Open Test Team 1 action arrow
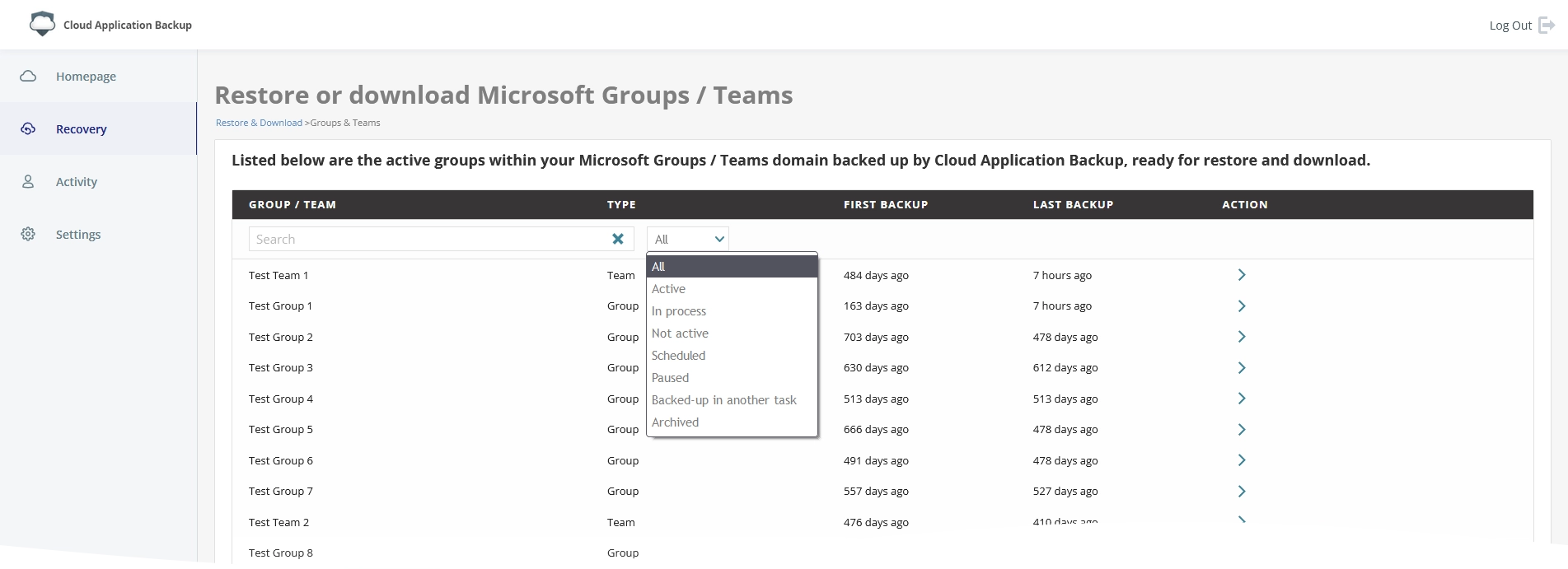 click(1242, 275)
